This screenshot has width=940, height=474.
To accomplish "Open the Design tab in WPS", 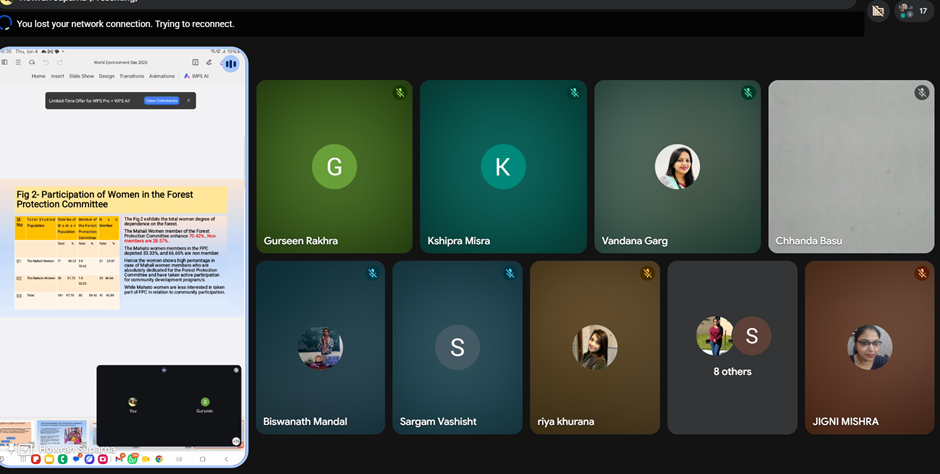I will [107, 76].
